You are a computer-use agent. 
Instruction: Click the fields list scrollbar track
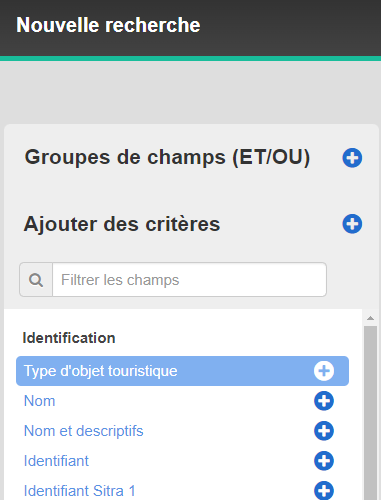tap(370, 413)
